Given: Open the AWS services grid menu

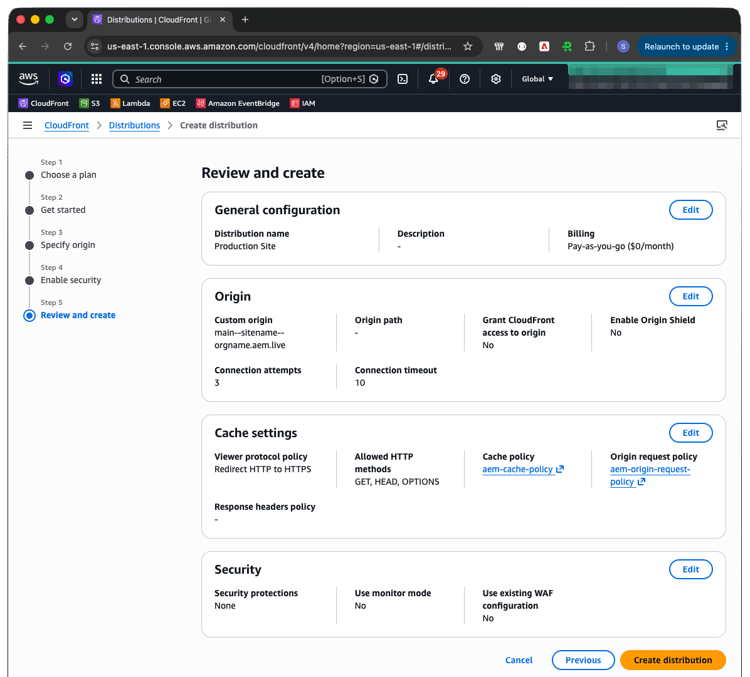Looking at the screenshot, I should coord(97,79).
